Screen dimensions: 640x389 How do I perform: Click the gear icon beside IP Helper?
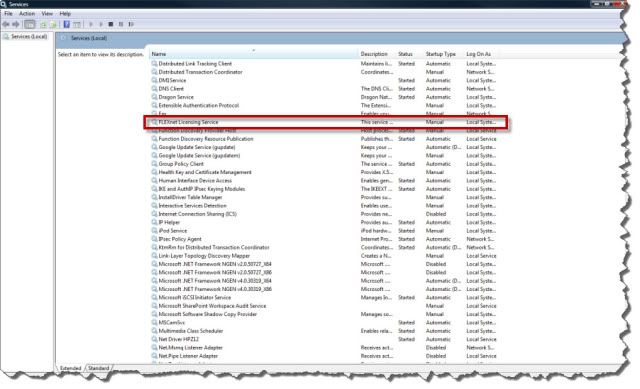[x=154, y=222]
